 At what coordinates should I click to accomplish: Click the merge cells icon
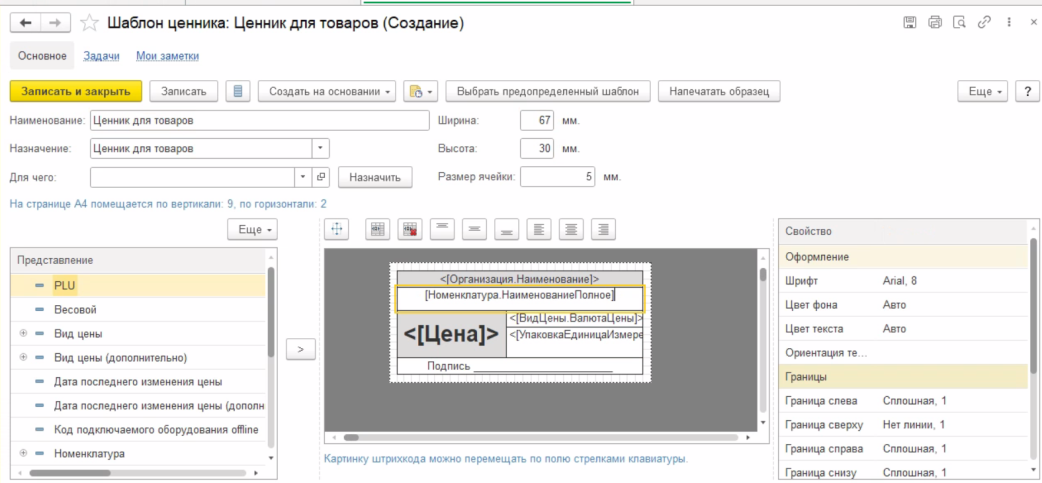pos(377,229)
